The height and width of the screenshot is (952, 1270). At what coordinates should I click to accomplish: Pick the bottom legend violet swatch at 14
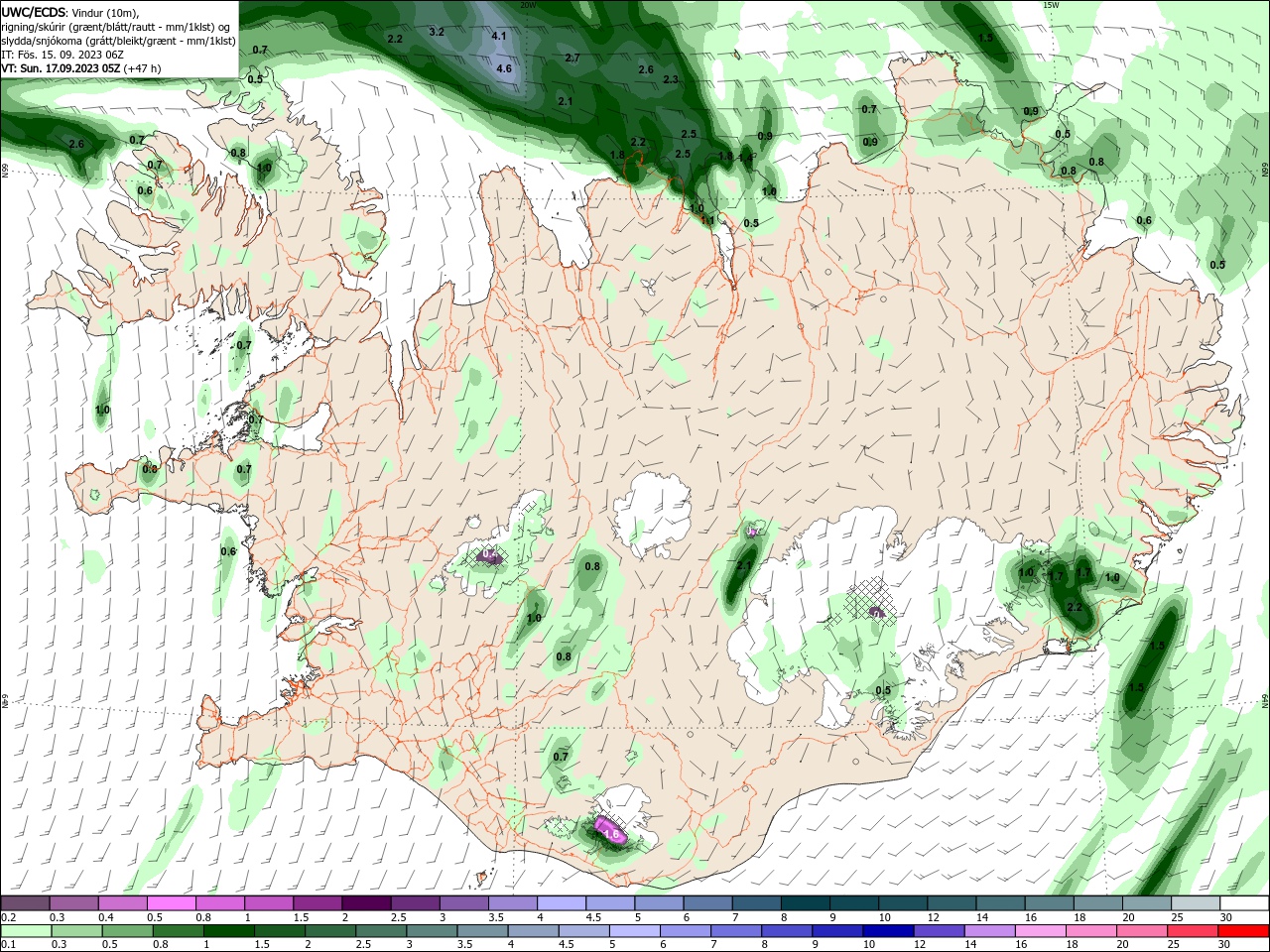989,931
